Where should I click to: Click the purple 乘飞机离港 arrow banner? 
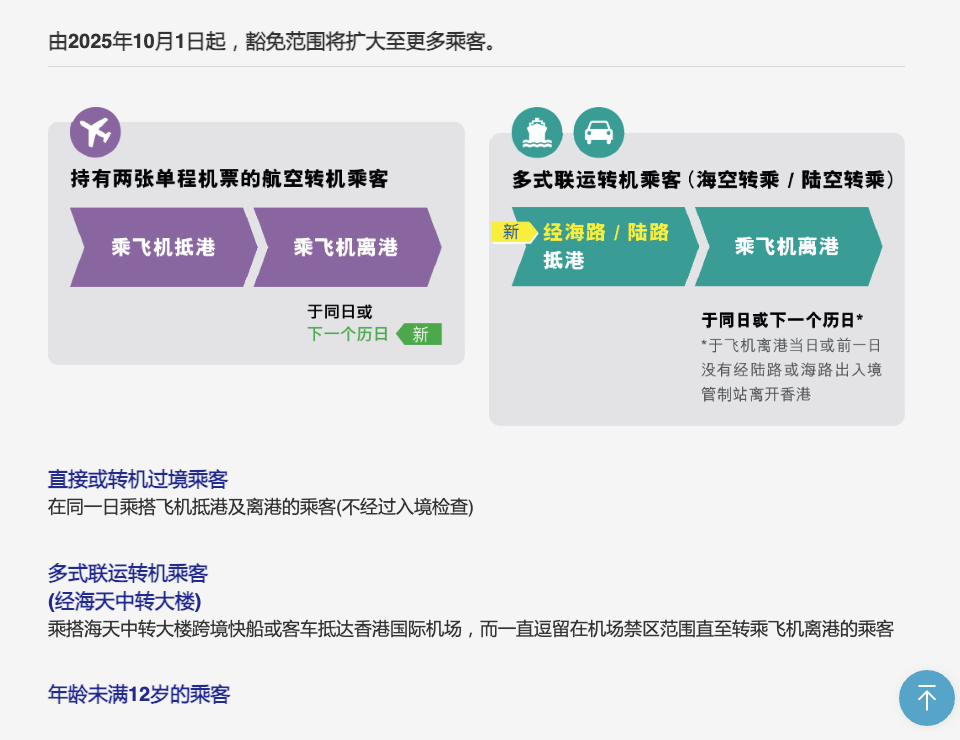coord(345,247)
